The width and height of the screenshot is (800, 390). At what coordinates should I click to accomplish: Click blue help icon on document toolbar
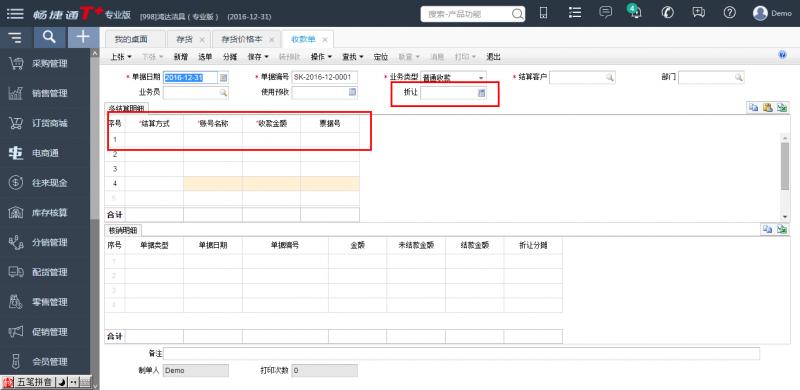[x=783, y=55]
